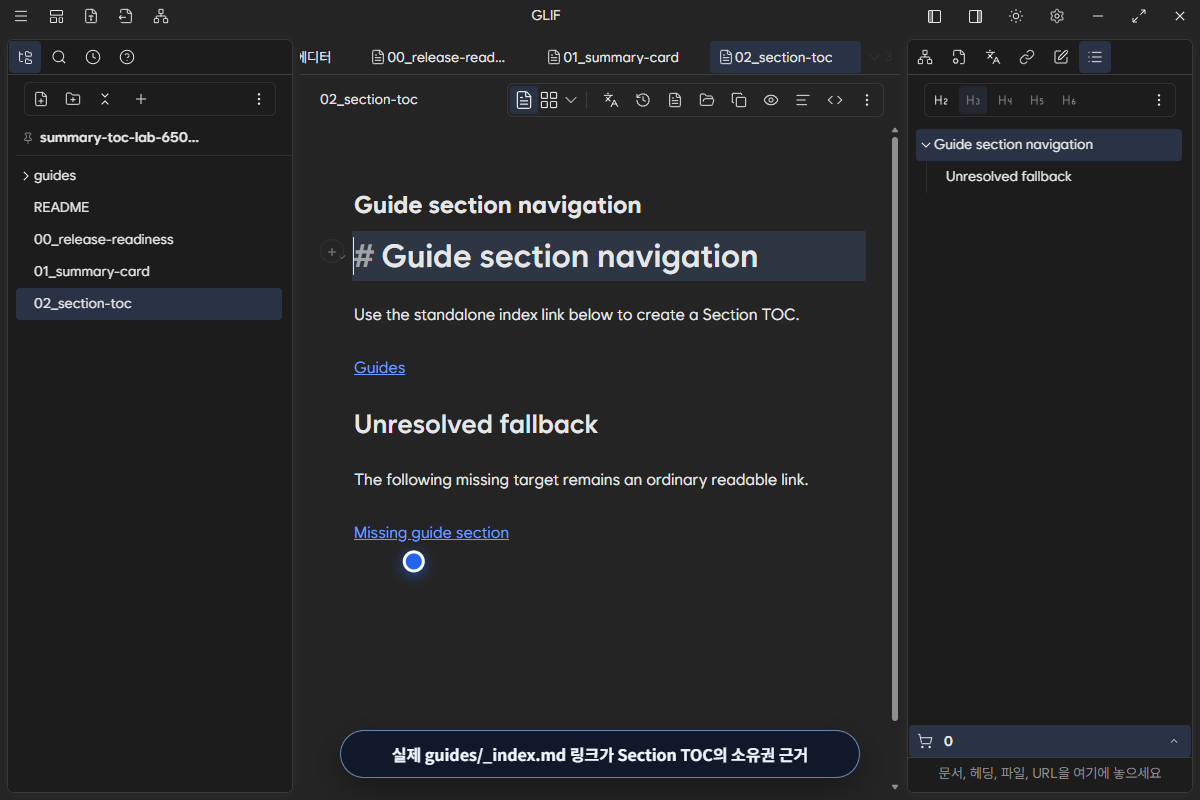Click the open folder icon in editor toolbar
The image size is (1200, 800).
tap(707, 100)
